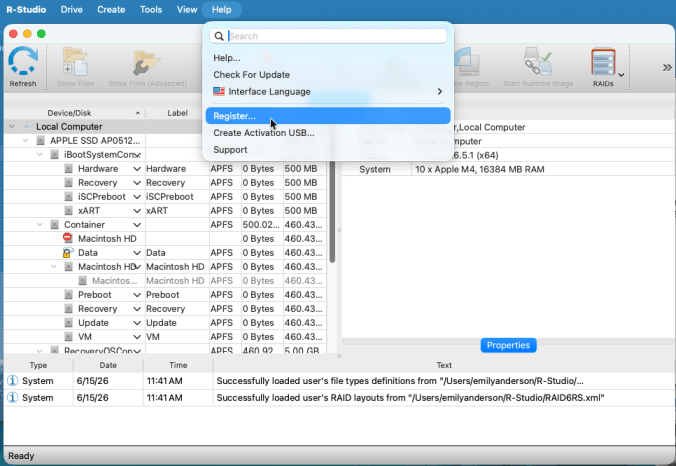Open the dropdown arrow on the Hardware row

(x=137, y=169)
